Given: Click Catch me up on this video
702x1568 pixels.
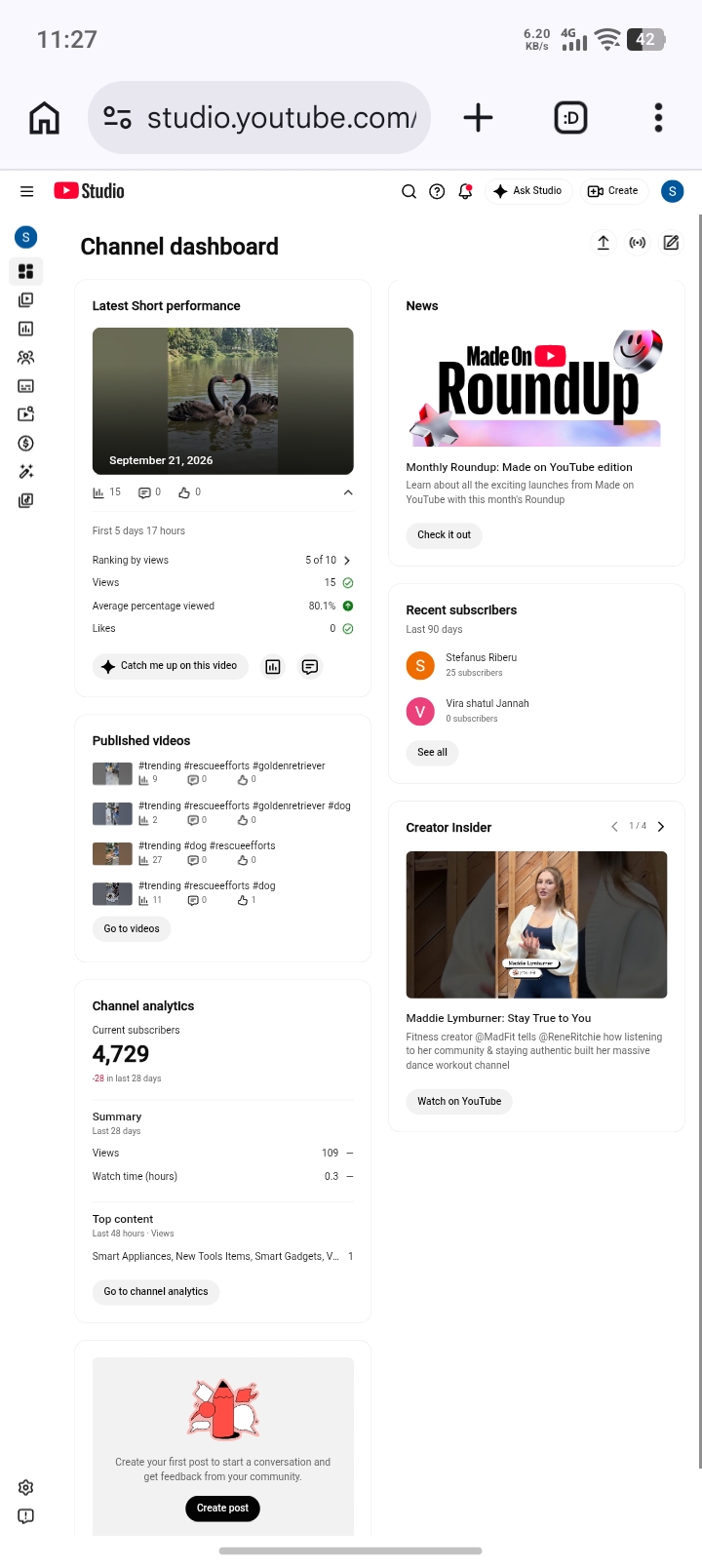Looking at the screenshot, I should pyautogui.click(x=171, y=666).
